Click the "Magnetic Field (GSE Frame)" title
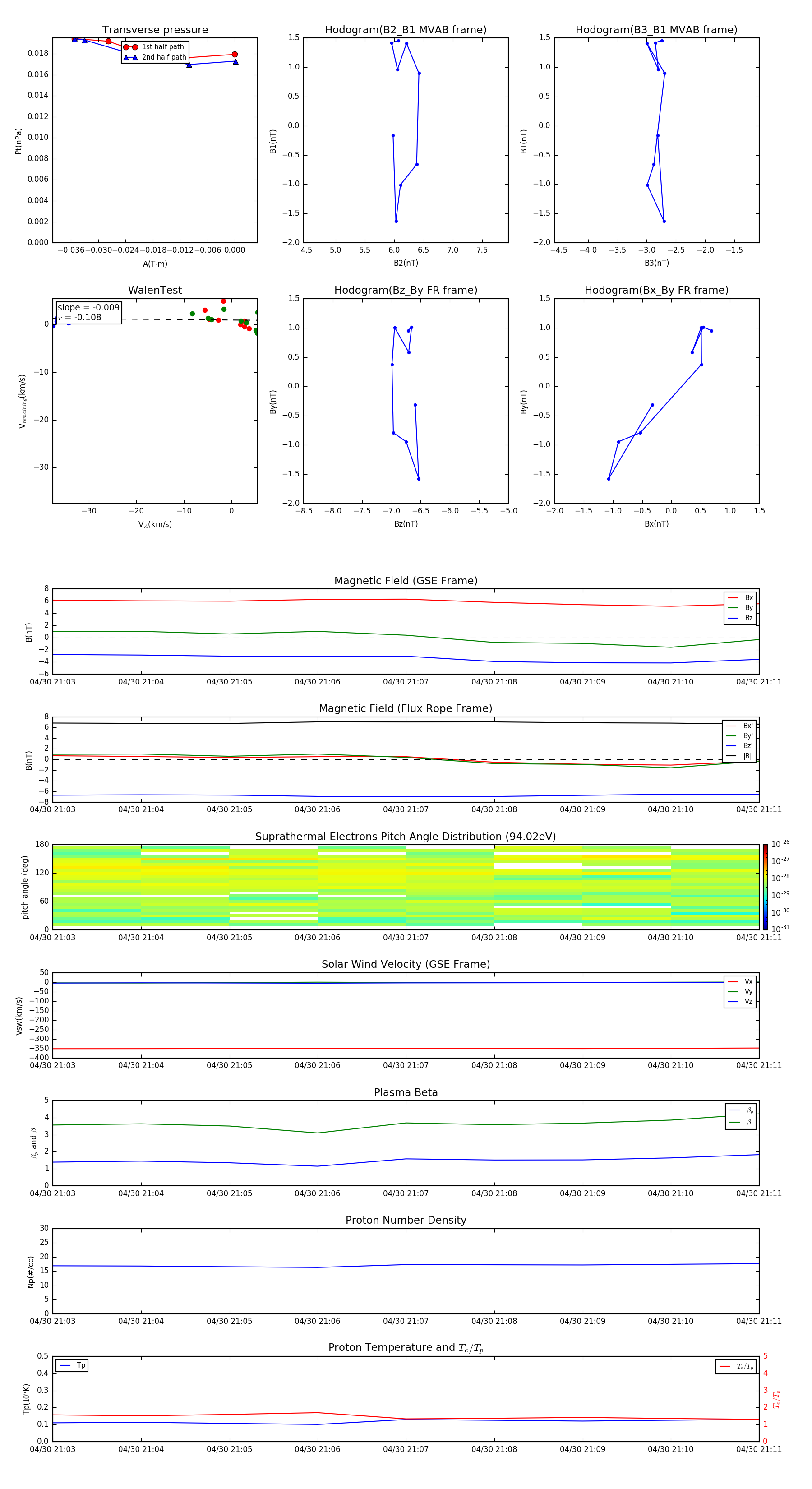Image resolution: width=812 pixels, height=1489 pixels. click(406, 581)
